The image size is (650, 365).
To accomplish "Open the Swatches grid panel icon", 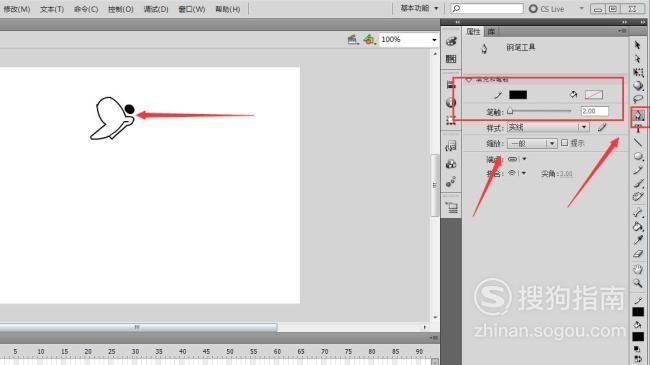I will click(x=451, y=59).
